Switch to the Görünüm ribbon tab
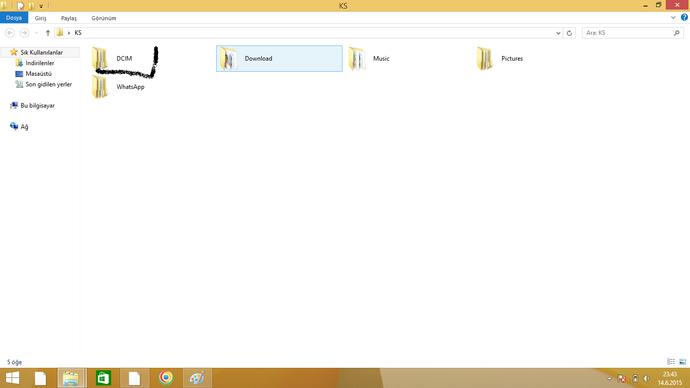The height and width of the screenshot is (388, 690). tap(104, 18)
